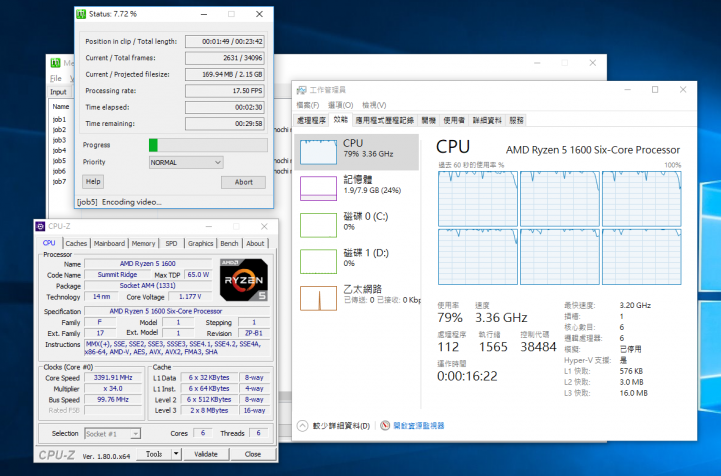The height and width of the screenshot is (476, 721).
Task: Select the 效能 tab in Task Manager
Action: (x=341, y=120)
